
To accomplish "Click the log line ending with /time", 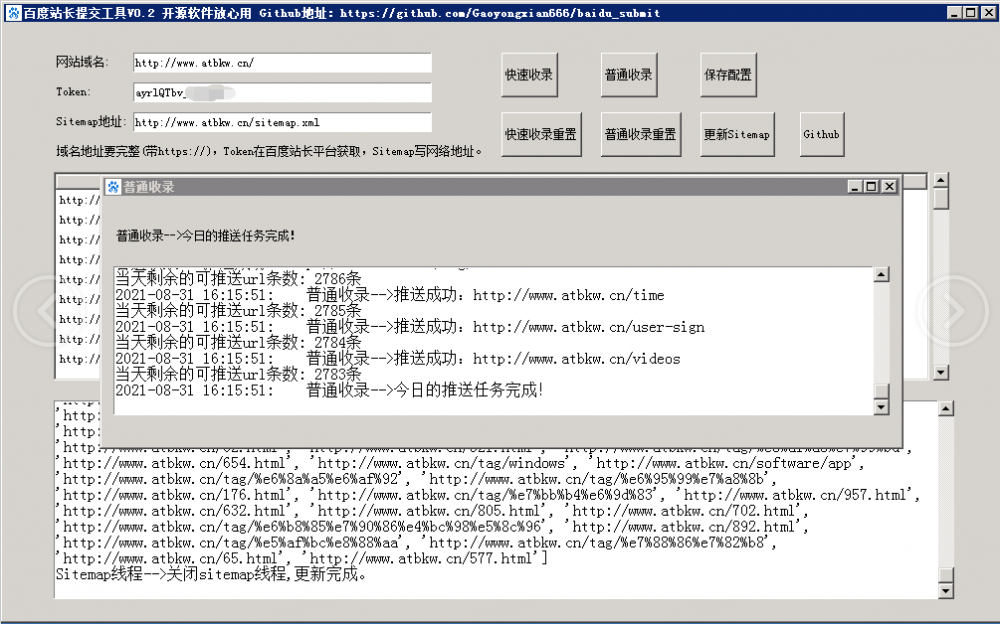I will click(x=390, y=295).
